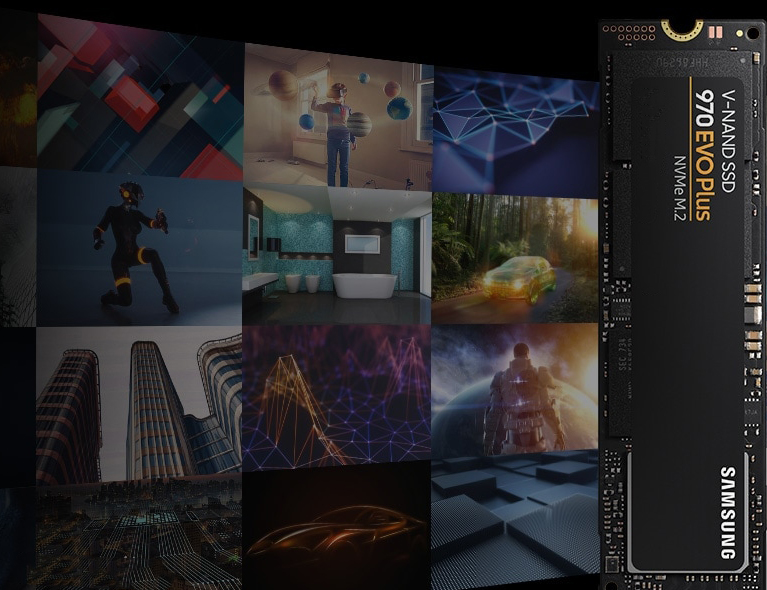Image resolution: width=767 pixels, height=590 pixels.
Task: Select the kneeling cyber figure with orange rings
Action: pyautogui.click(x=139, y=248)
